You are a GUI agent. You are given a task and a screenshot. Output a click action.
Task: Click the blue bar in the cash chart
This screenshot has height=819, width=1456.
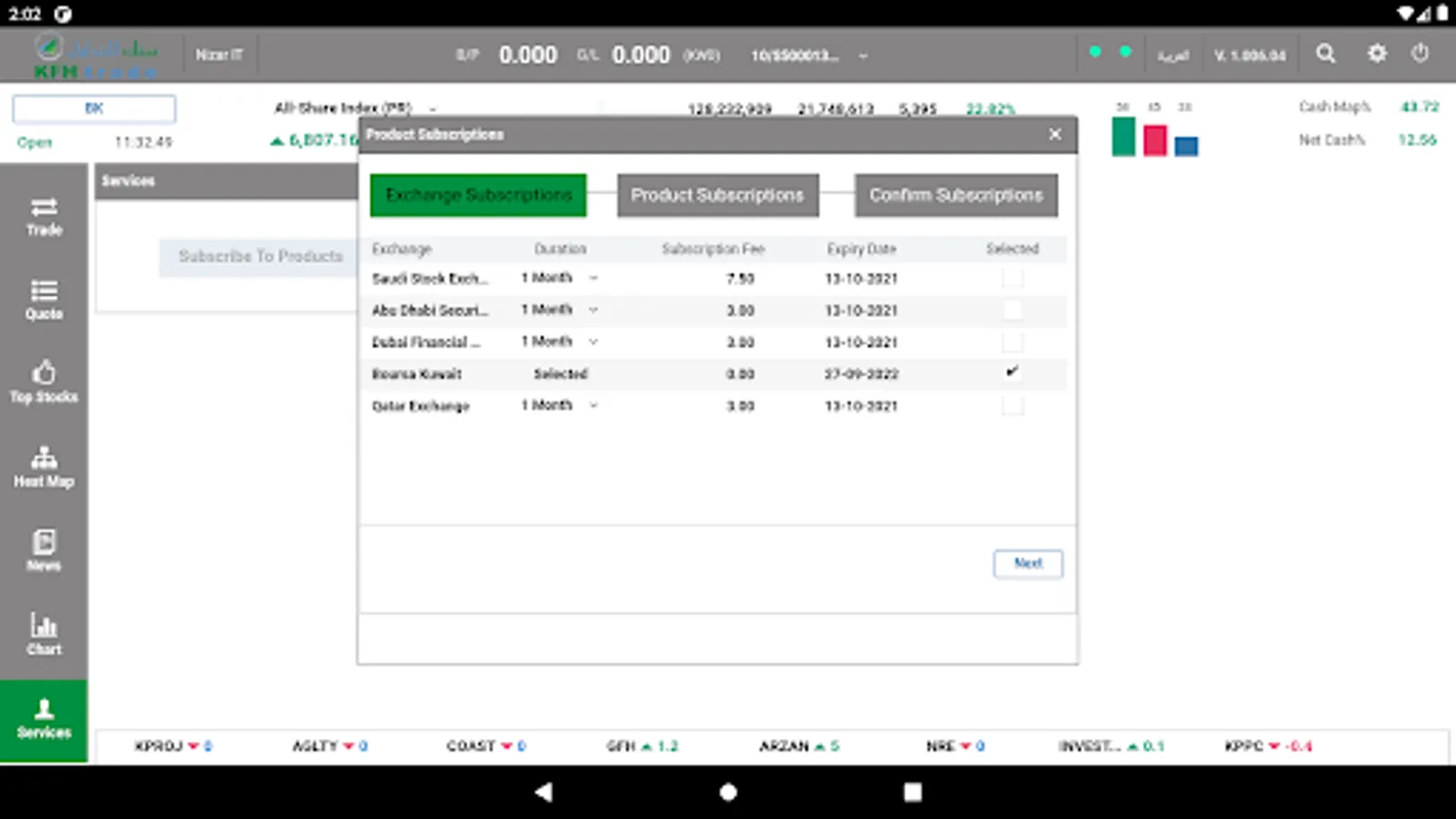1186,146
